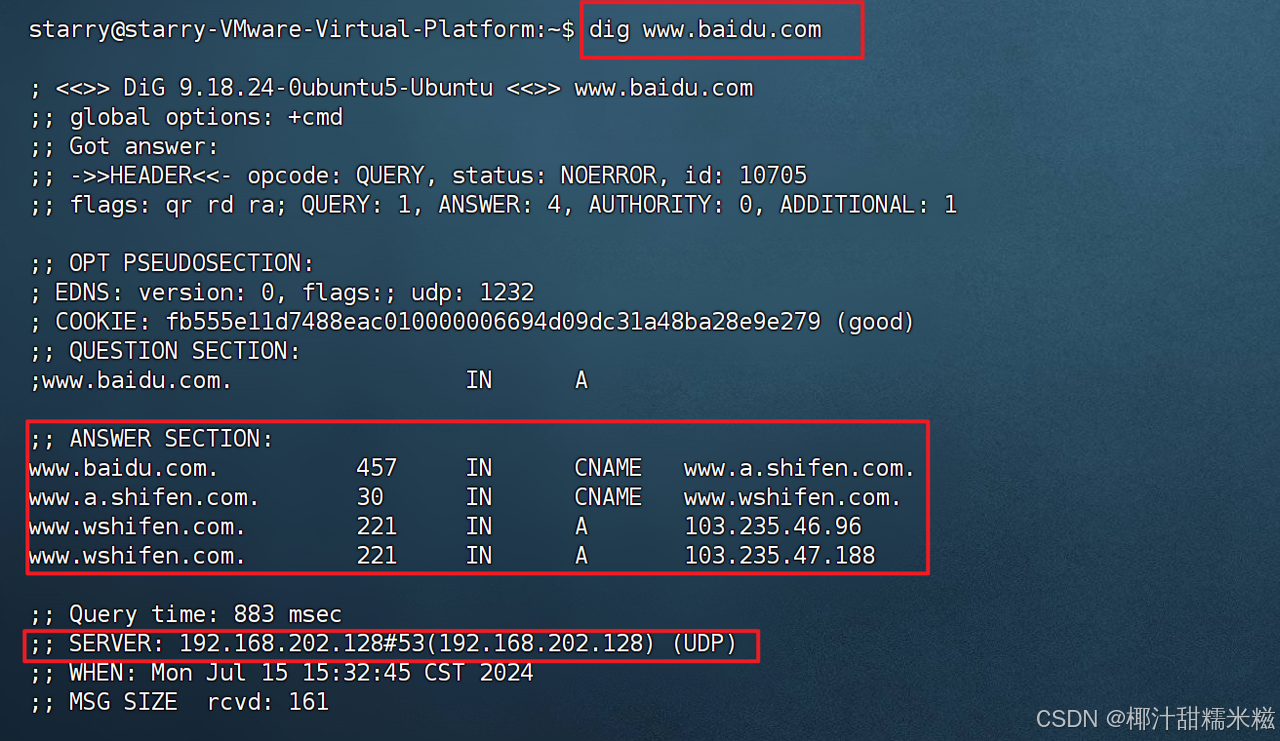Click the HEADER line with id 10705
The height and width of the screenshot is (741, 1280).
pos(418,176)
